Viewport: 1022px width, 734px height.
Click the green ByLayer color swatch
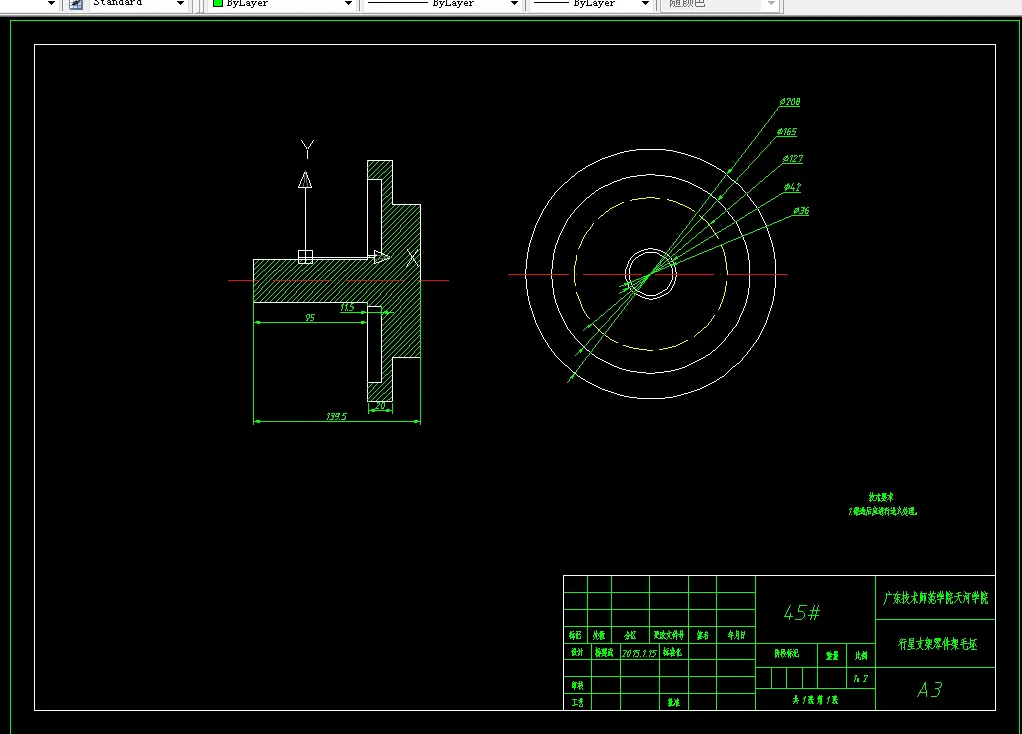(218, 3)
